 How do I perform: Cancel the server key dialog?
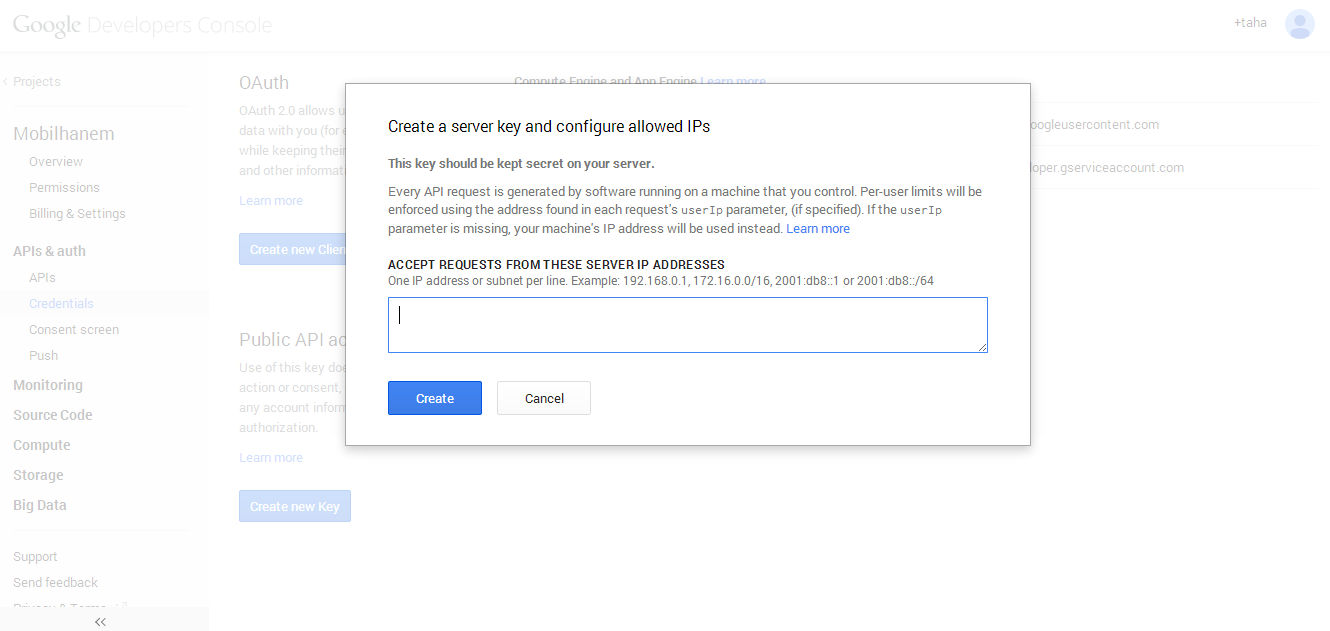pos(544,398)
